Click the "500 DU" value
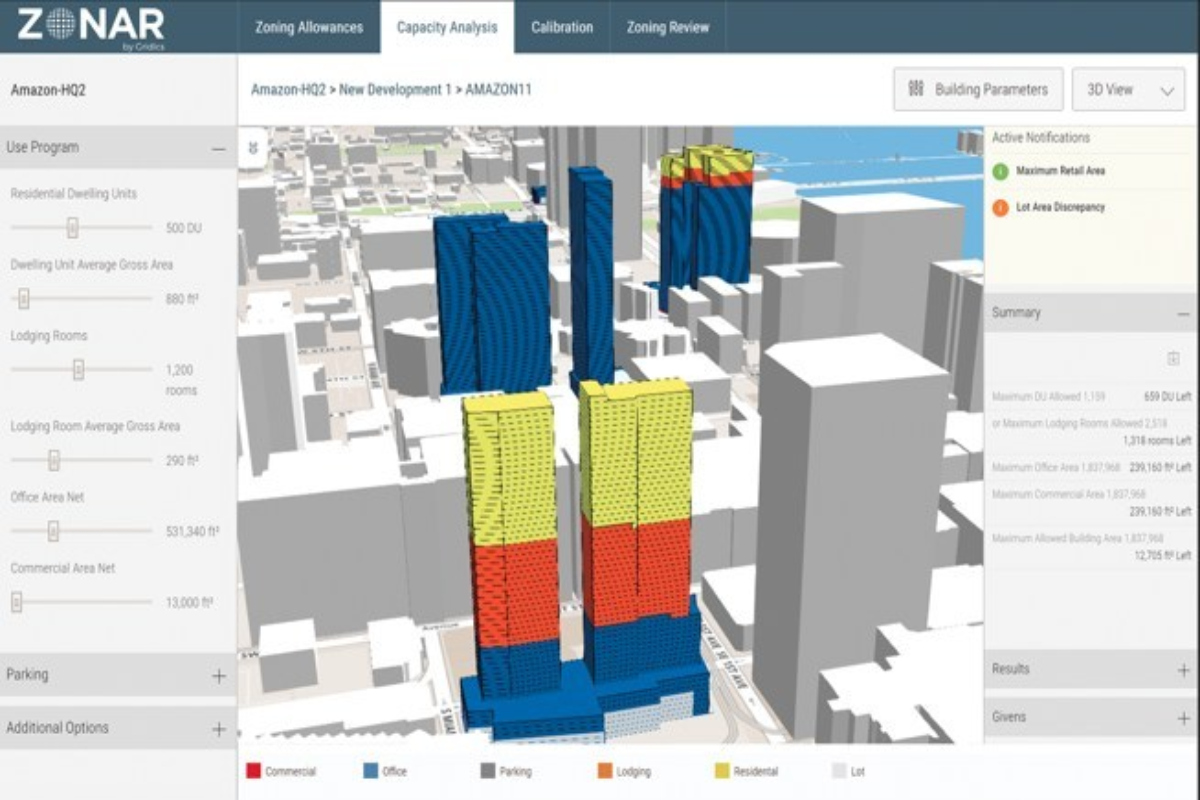1200x800 pixels. click(184, 228)
